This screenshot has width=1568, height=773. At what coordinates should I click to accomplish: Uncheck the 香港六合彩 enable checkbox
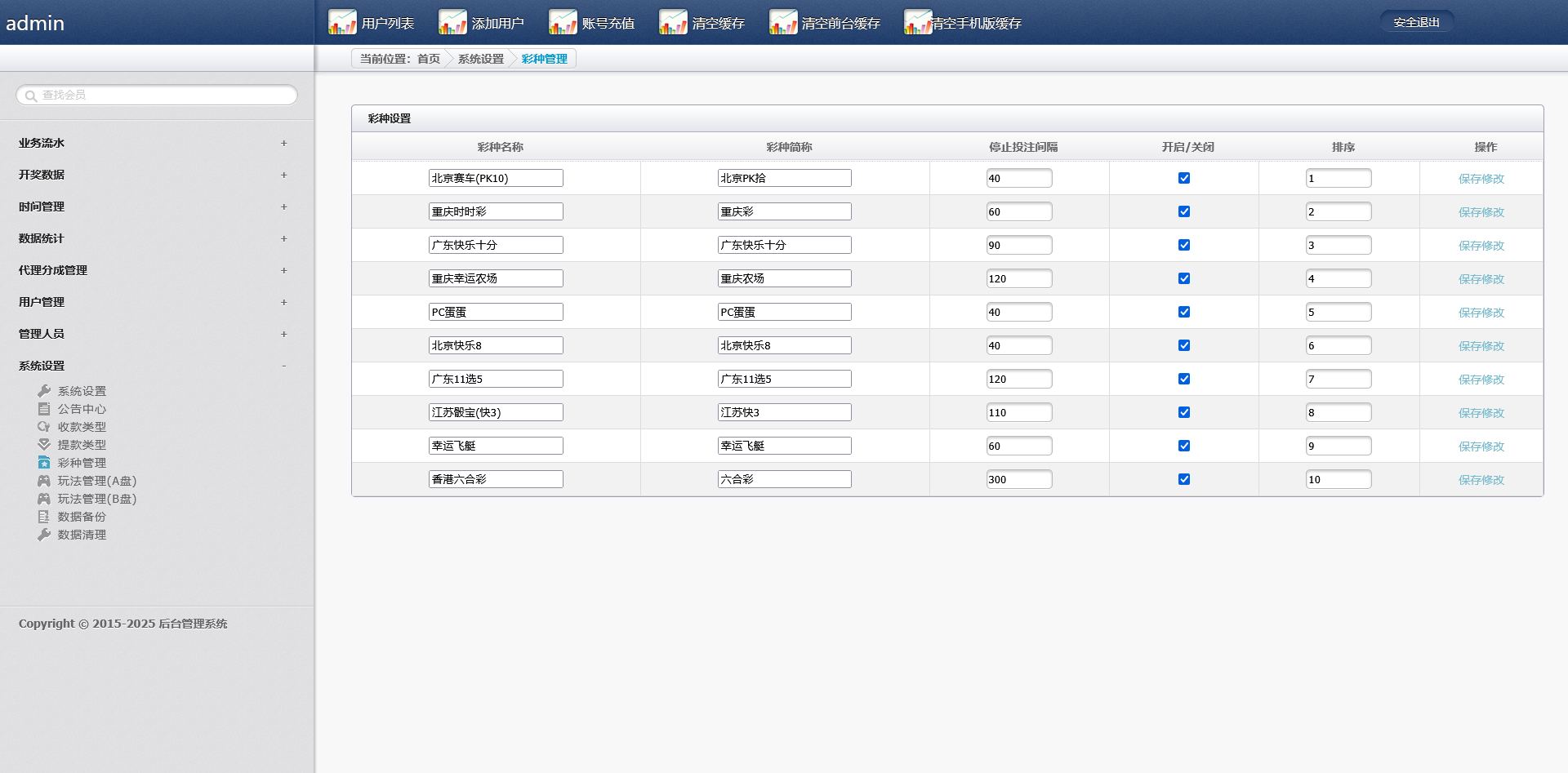tap(1183, 479)
